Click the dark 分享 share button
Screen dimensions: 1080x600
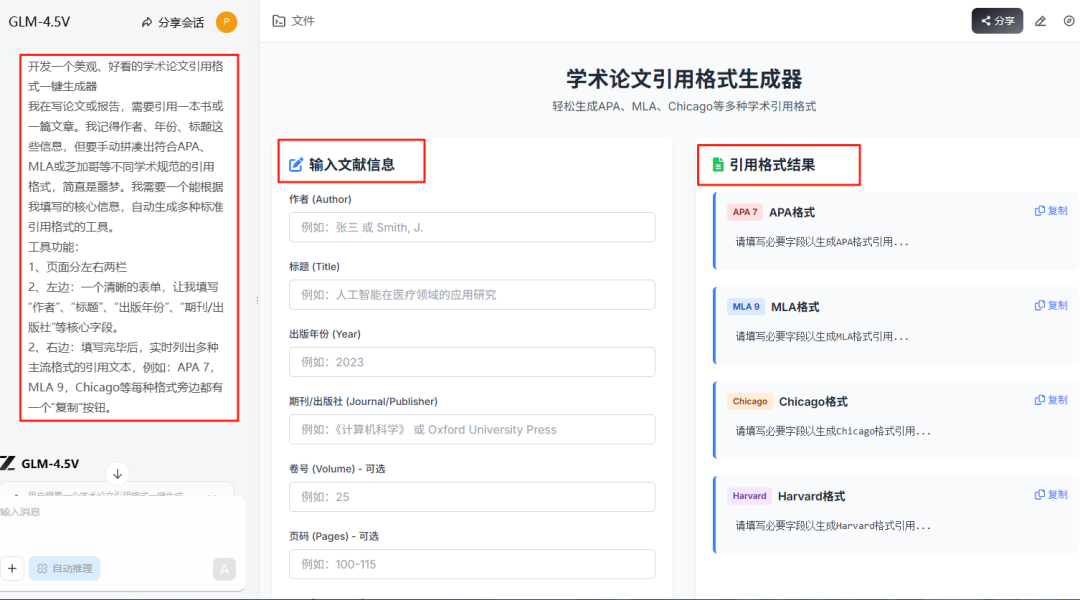(997, 21)
